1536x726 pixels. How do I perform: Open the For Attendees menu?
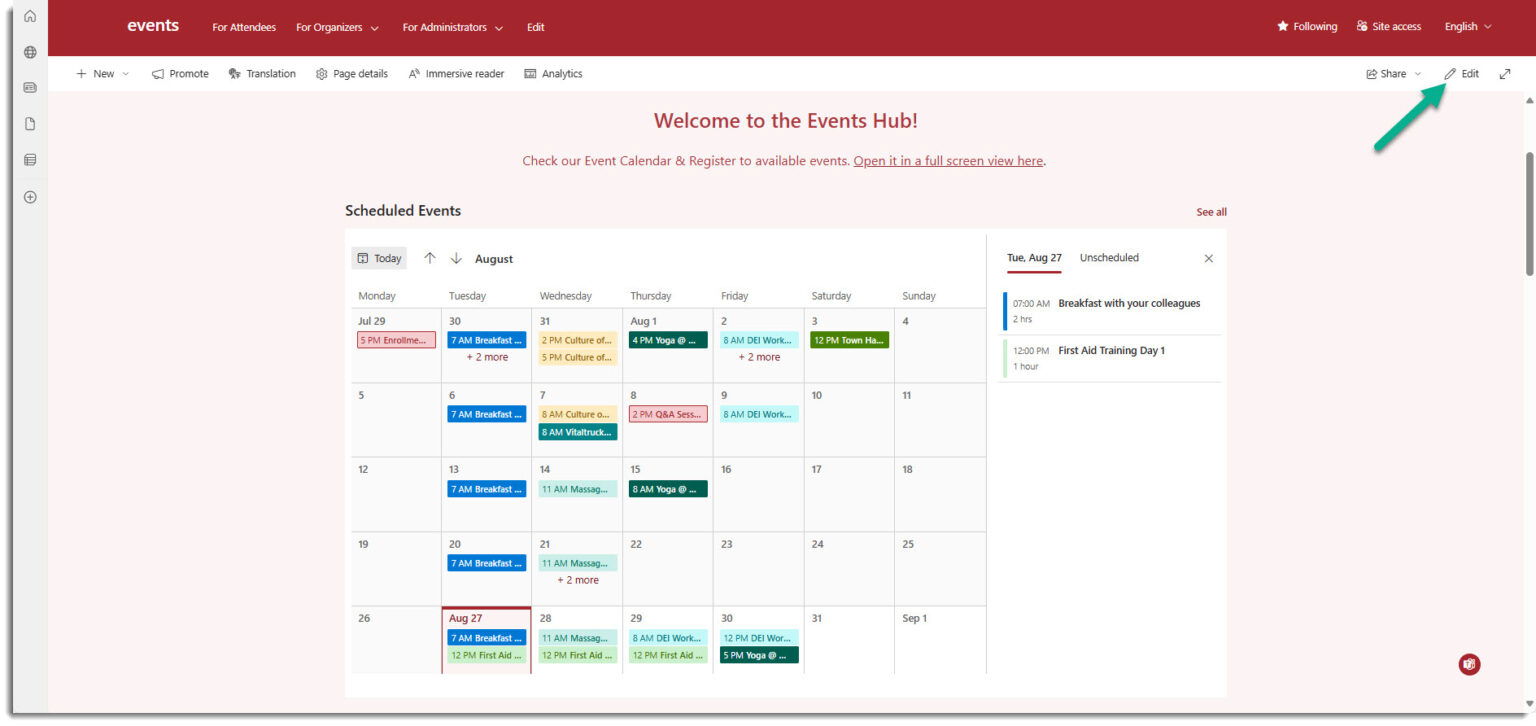[243, 27]
